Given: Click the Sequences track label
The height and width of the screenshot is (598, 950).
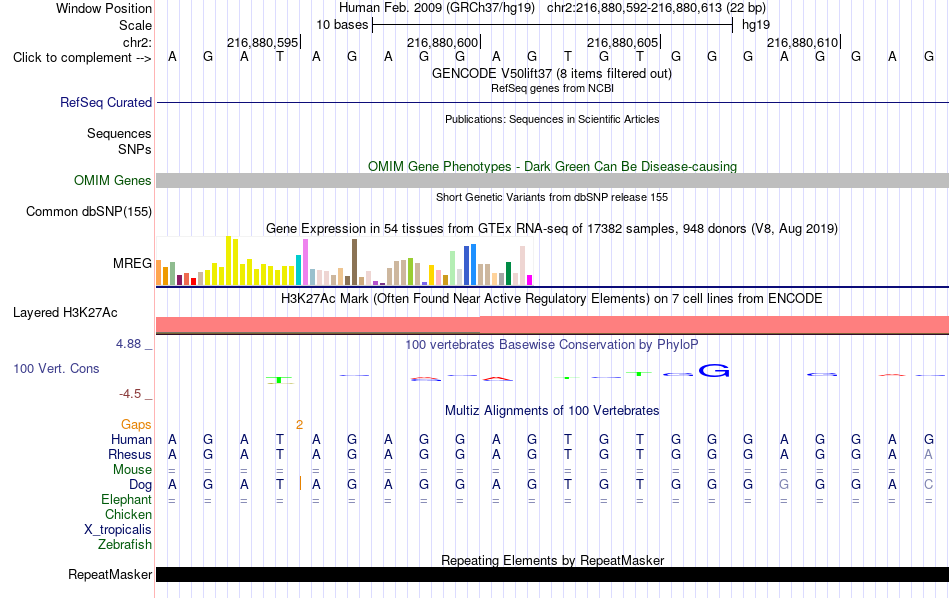Looking at the screenshot, I should 119,133.
